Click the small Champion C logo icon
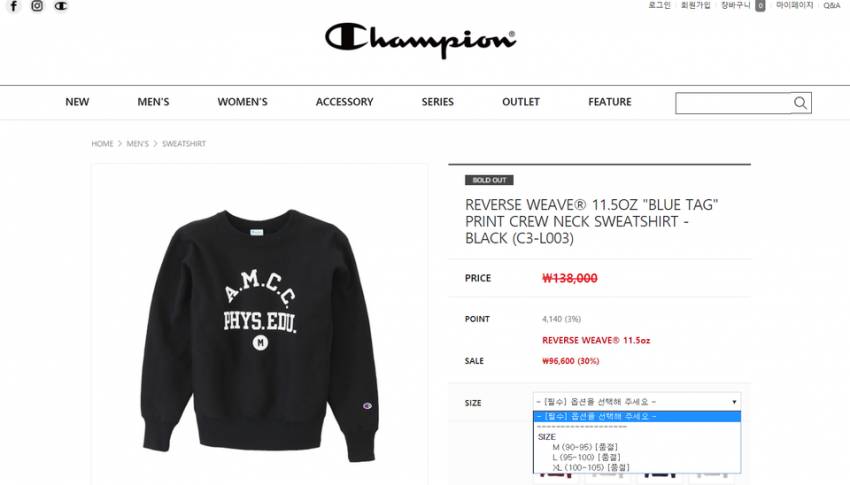Screen dimensions: 850x485 point(61,6)
